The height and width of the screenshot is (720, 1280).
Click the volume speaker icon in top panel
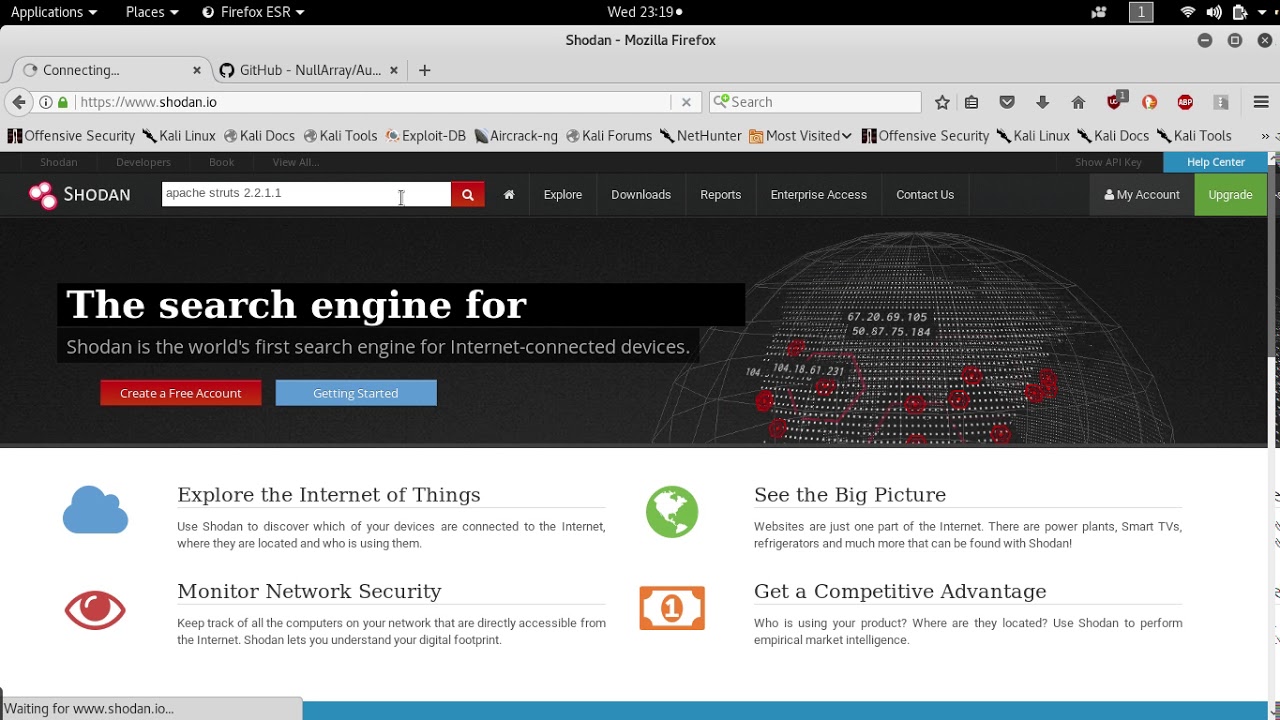[x=1213, y=12]
